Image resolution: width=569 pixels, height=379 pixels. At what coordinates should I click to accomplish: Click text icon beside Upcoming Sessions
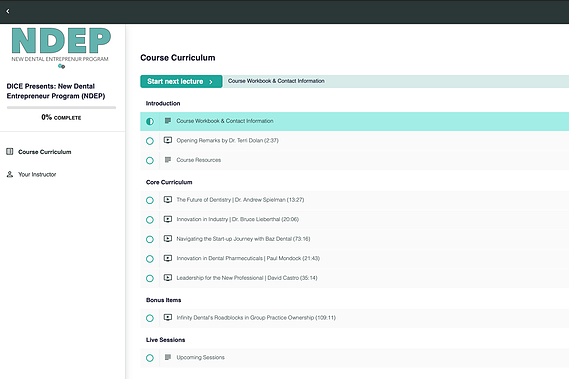click(x=168, y=357)
